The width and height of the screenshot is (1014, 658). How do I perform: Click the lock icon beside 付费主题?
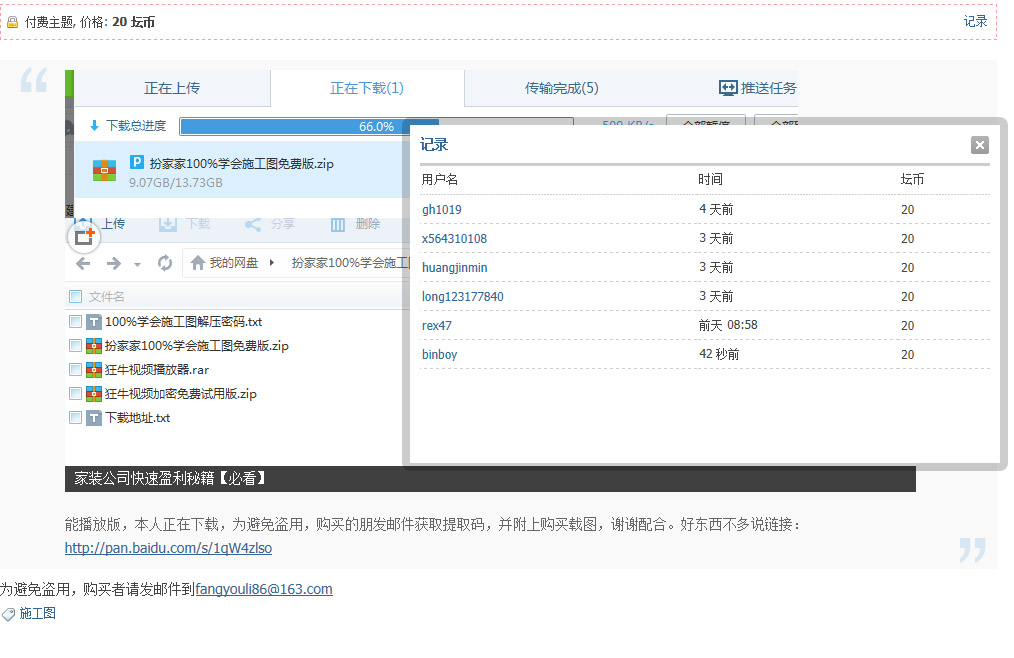pos(12,23)
